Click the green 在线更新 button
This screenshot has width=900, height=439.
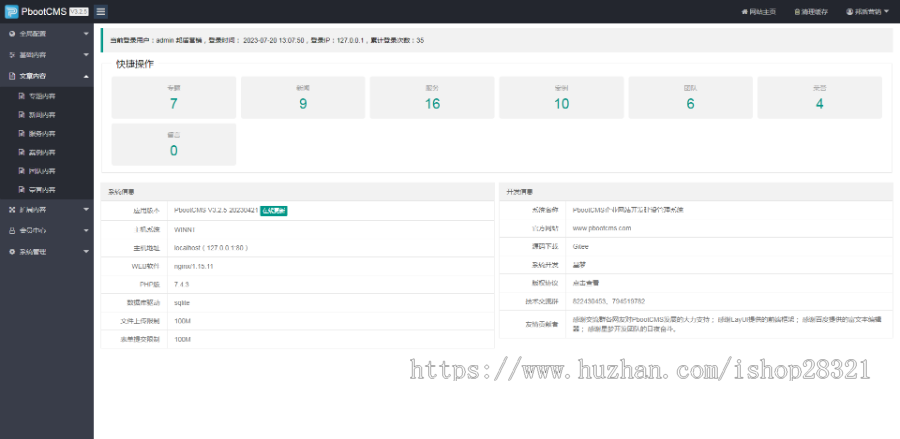pyautogui.click(x=274, y=211)
